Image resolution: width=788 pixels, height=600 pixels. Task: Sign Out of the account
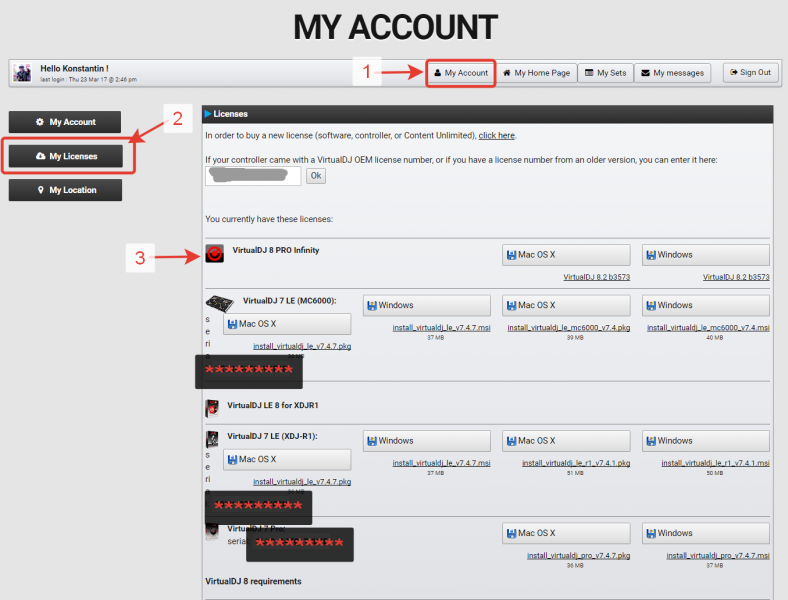pyautogui.click(x=750, y=72)
